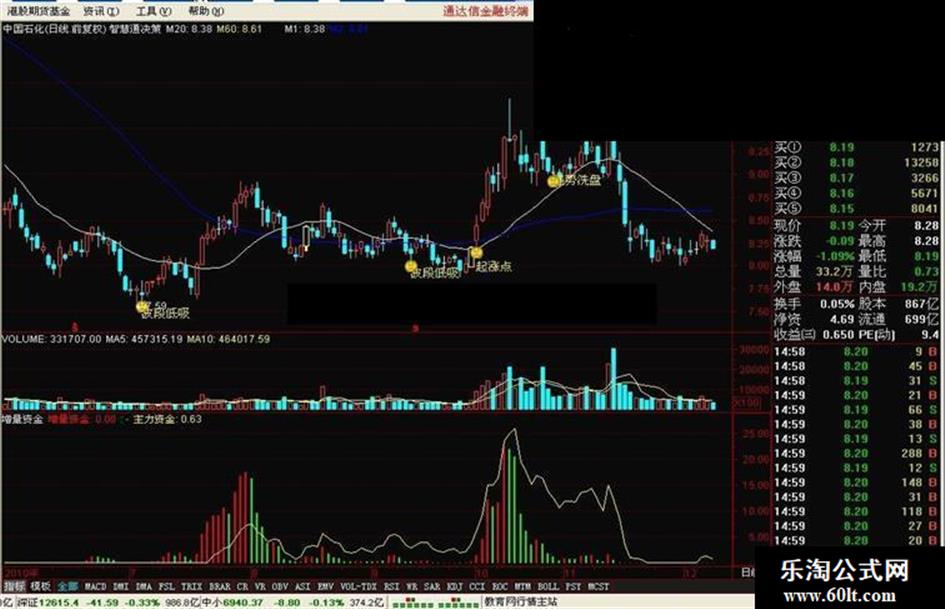The image size is (945, 609).
Task: Select the SAR indicator tab
Action: 432,586
